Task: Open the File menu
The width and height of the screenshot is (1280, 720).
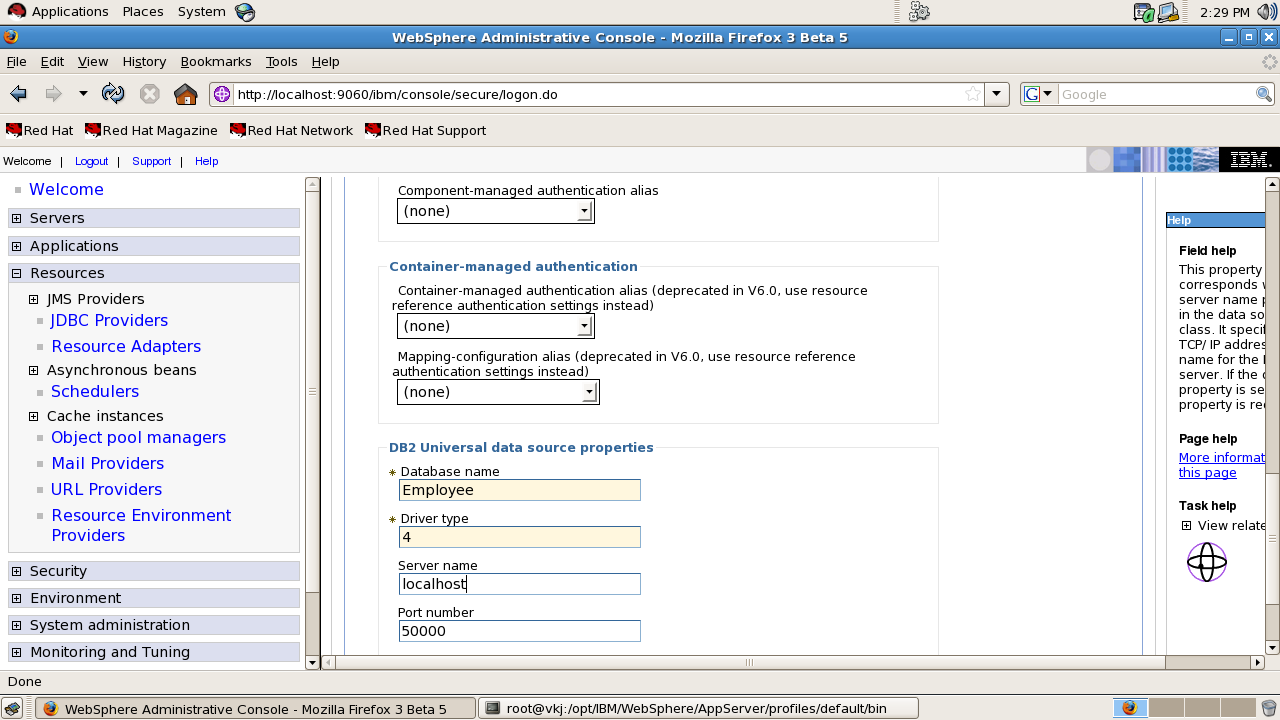Action: tap(16, 61)
